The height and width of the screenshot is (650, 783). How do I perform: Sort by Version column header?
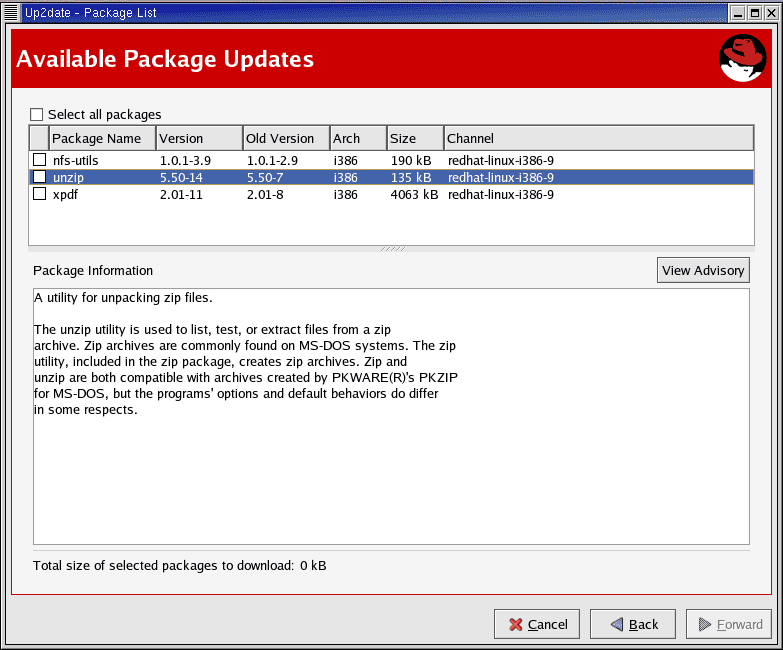pyautogui.click(x=199, y=138)
